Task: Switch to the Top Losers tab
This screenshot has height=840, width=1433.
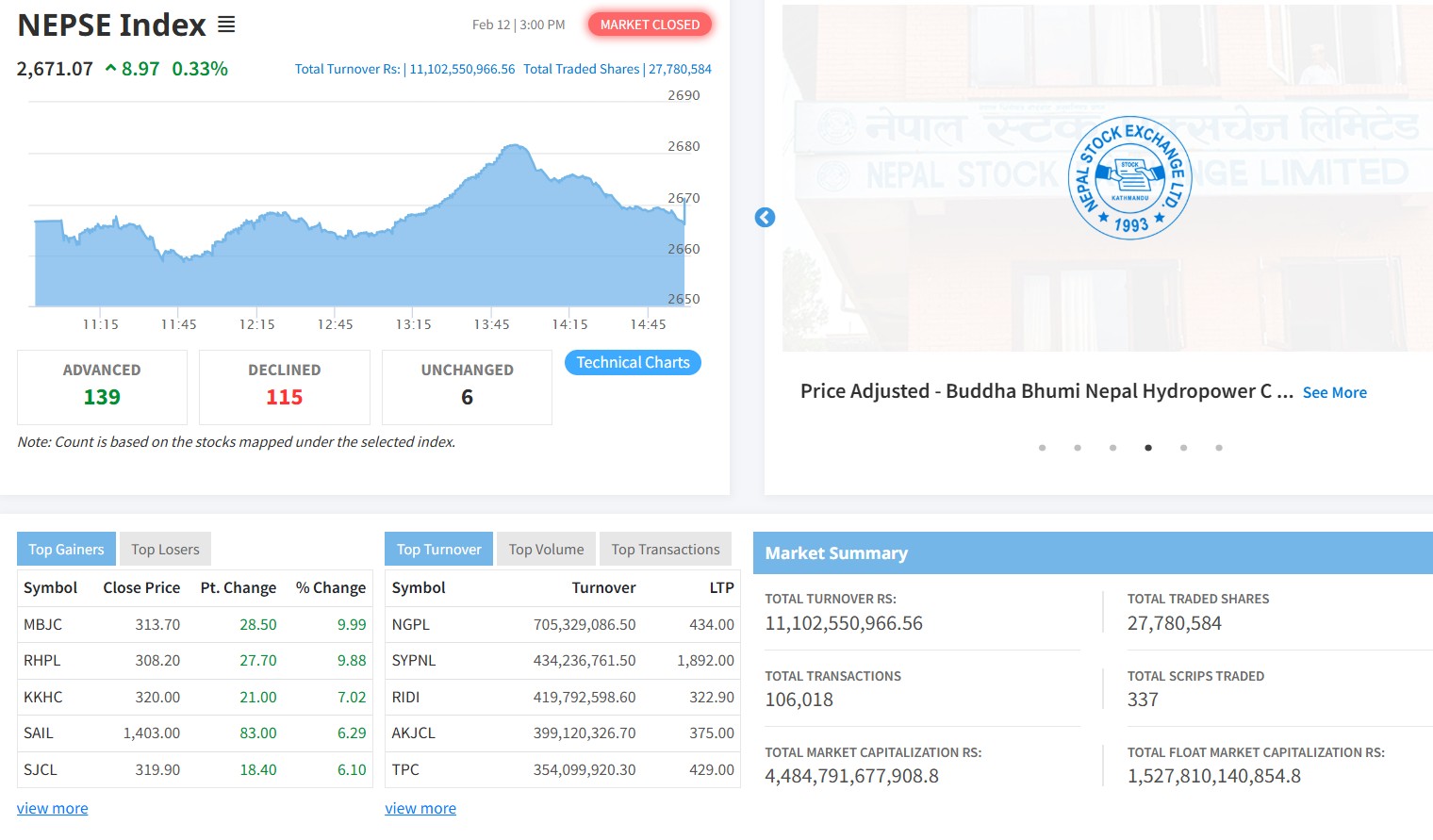Action: click(165, 550)
